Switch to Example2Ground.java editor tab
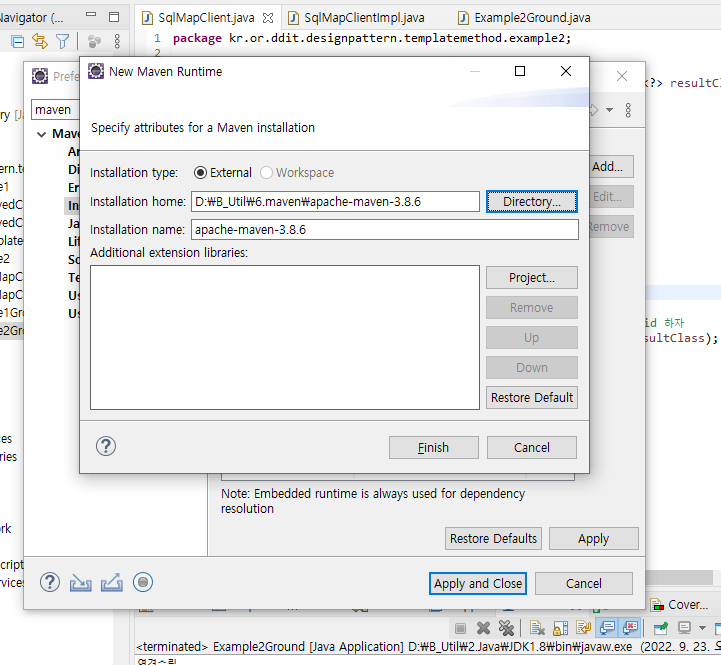The width and height of the screenshot is (721, 665). 532,18
